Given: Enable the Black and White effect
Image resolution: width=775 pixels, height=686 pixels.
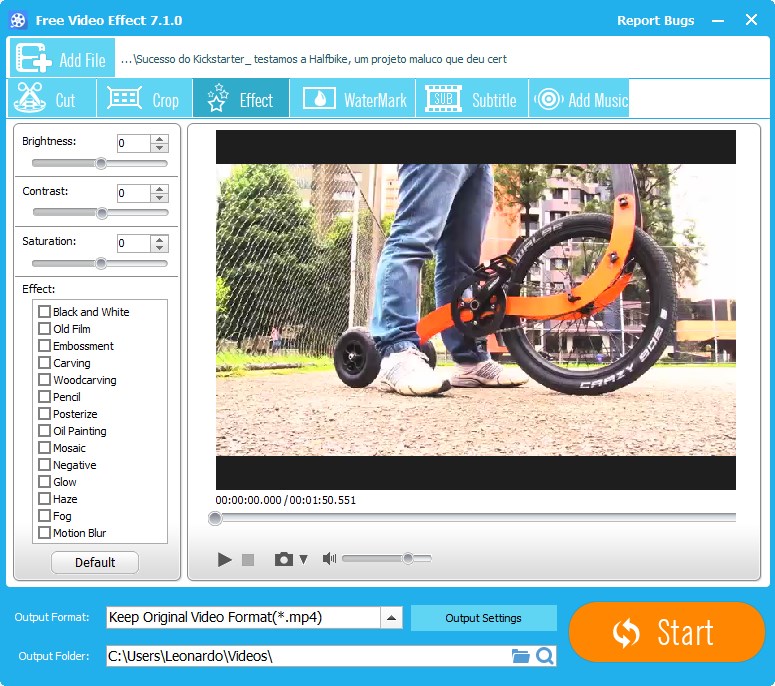Looking at the screenshot, I should 44,312.
